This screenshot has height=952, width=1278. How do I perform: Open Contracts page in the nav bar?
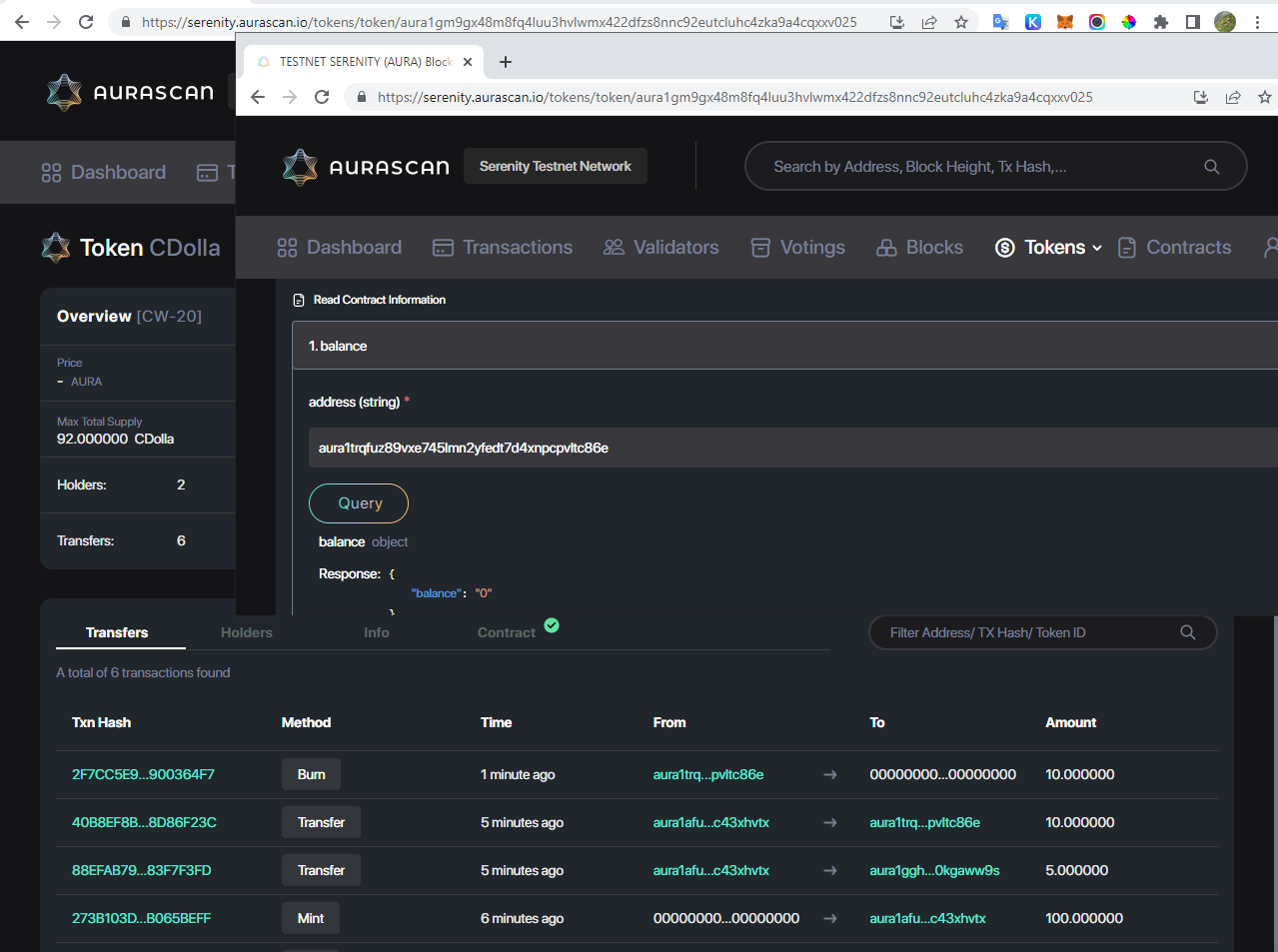(x=1174, y=248)
